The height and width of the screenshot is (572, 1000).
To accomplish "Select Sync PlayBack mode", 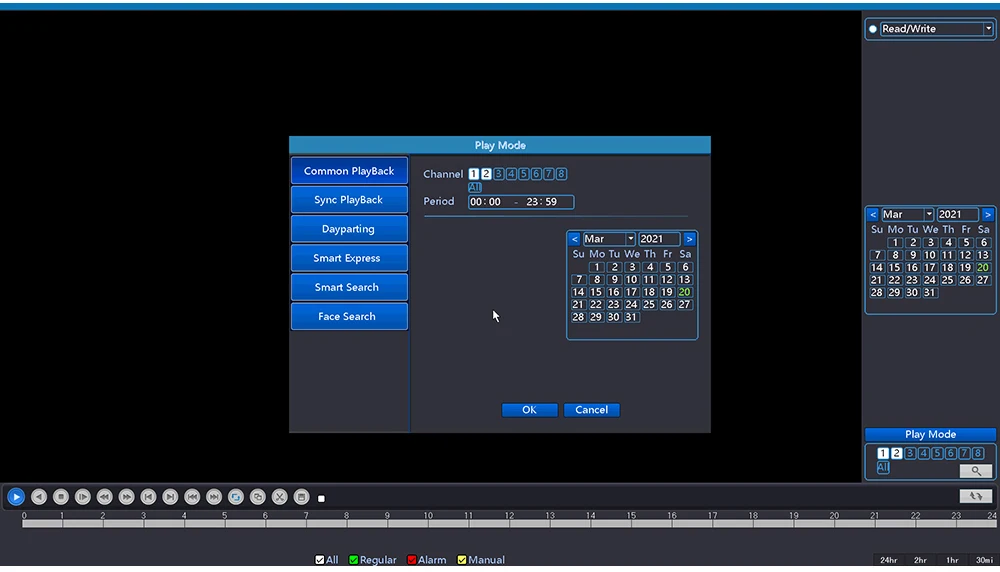I will 349,200.
